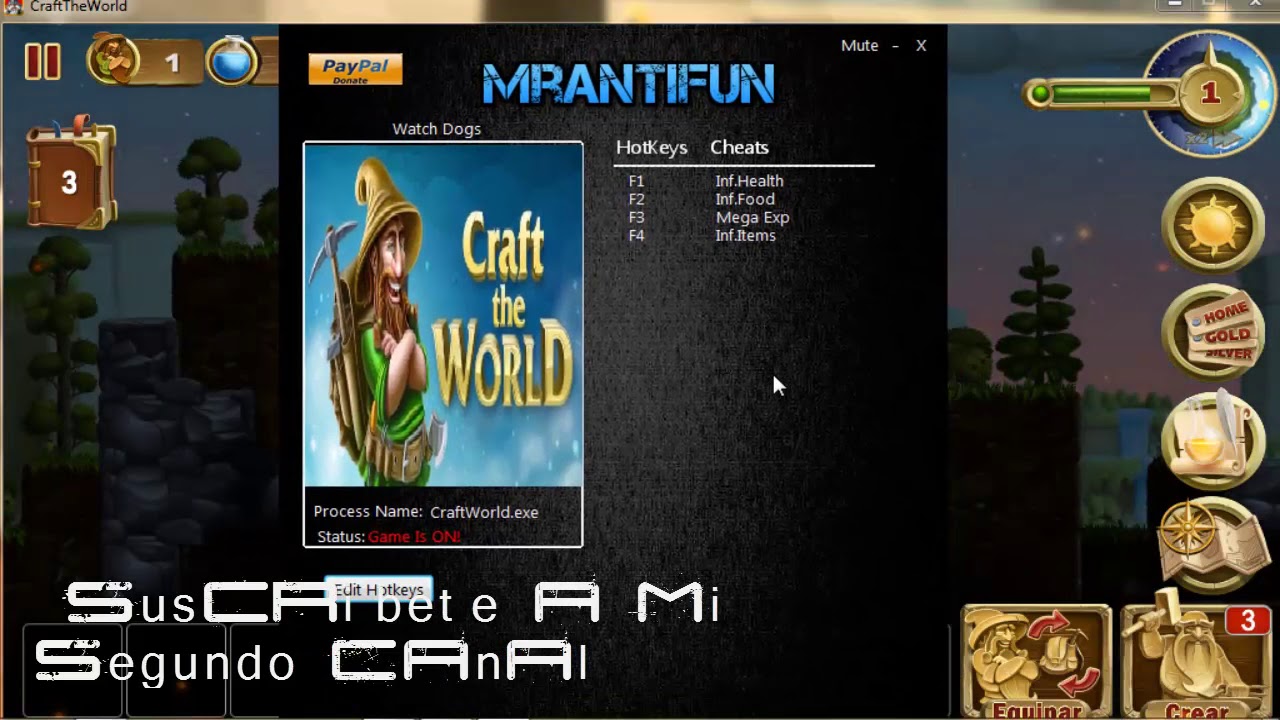Click the Watch Dogs title text

click(436, 129)
